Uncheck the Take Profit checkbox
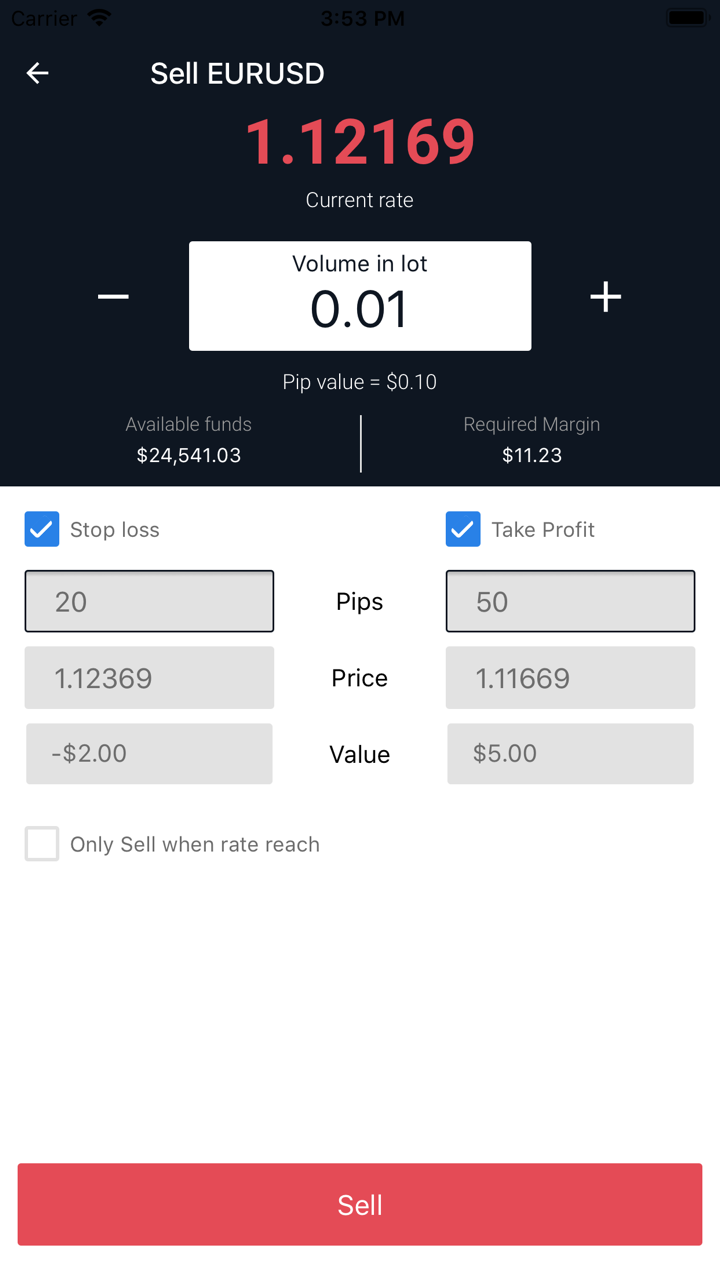 463,529
